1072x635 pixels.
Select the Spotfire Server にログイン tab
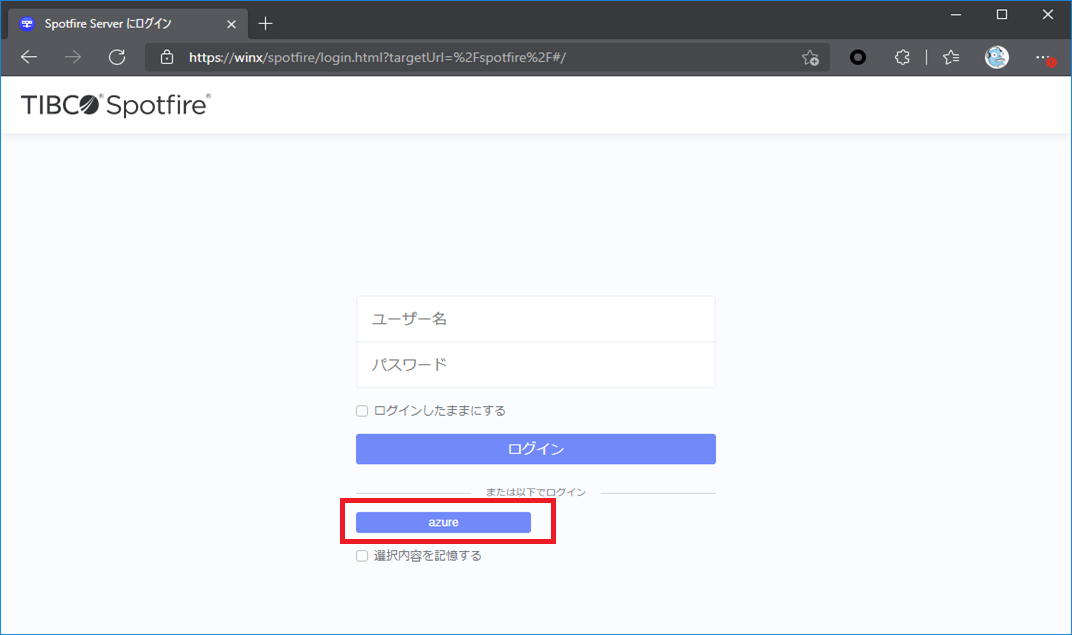[x=127, y=24]
